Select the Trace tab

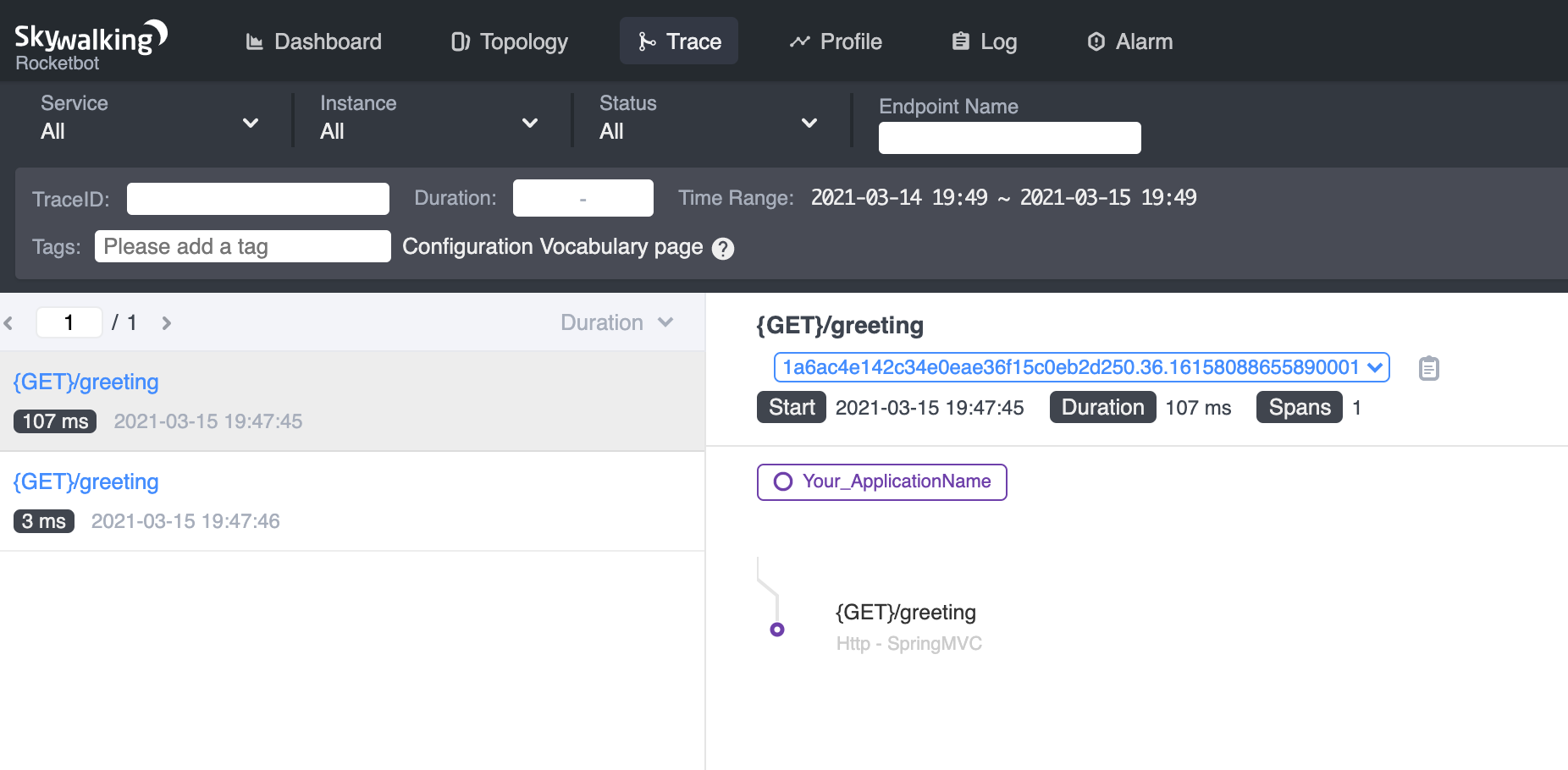[679, 41]
